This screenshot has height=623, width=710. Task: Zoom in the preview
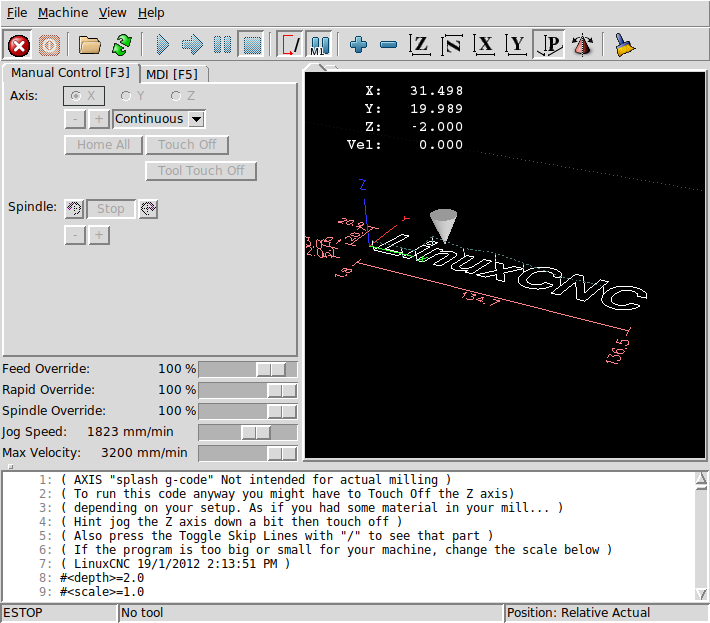point(358,45)
